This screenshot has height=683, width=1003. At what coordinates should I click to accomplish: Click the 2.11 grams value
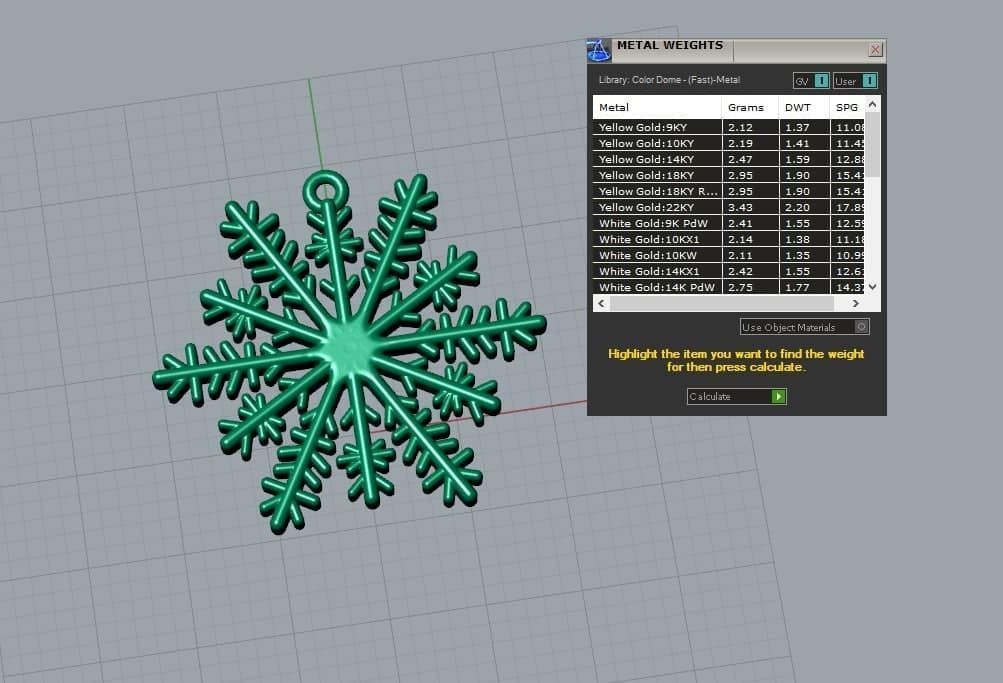[x=740, y=255]
